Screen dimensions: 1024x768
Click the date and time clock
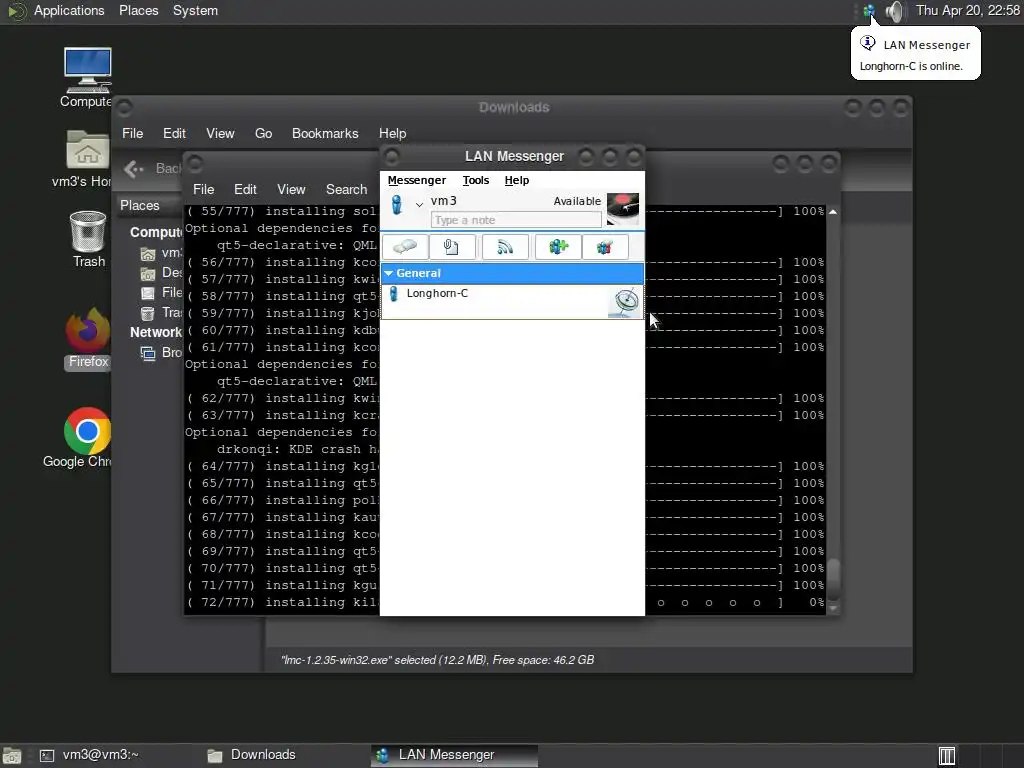coord(968,10)
